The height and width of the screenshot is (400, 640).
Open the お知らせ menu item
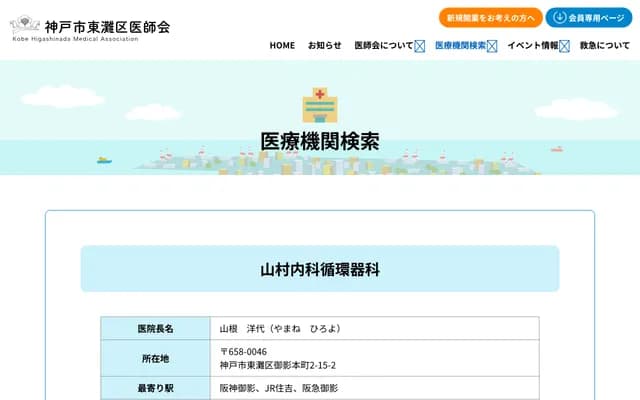pyautogui.click(x=324, y=46)
